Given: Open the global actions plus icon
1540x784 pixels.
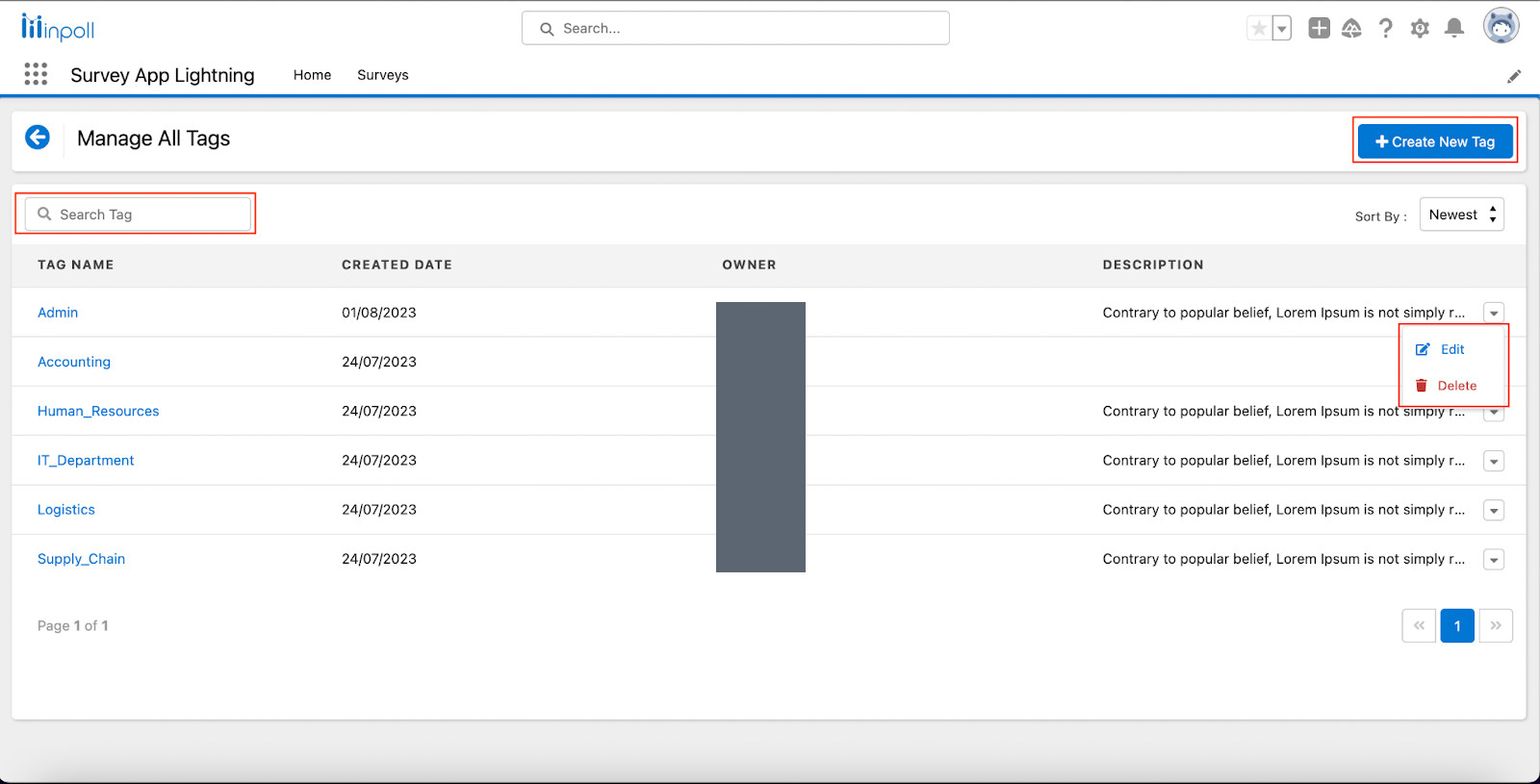Looking at the screenshot, I should pos(1320,28).
